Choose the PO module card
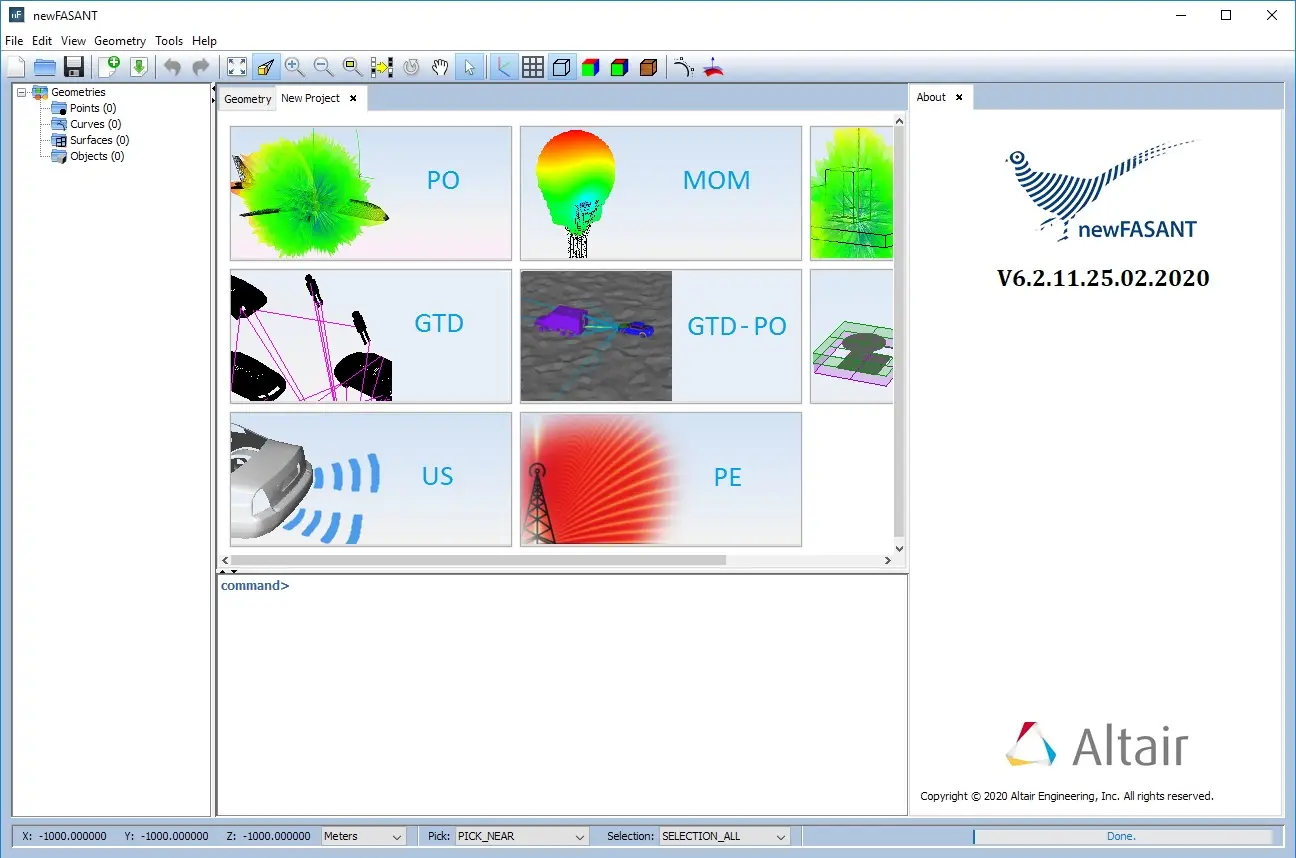This screenshot has width=1296, height=858. coord(371,193)
